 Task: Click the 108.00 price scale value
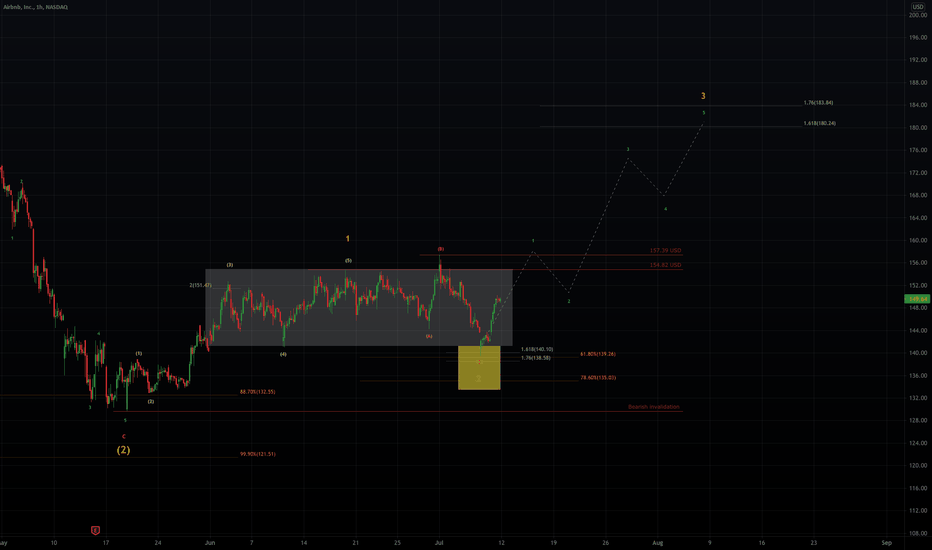click(x=918, y=533)
